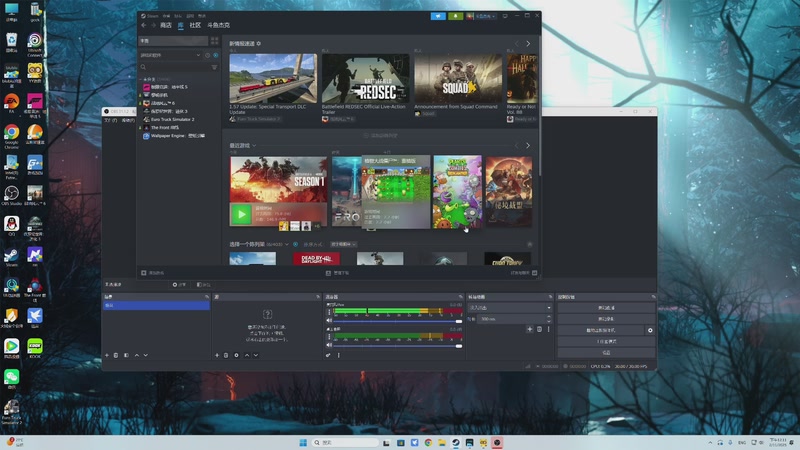
Task: Remove scene with trash icon in OBS scenes
Action: click(116, 355)
